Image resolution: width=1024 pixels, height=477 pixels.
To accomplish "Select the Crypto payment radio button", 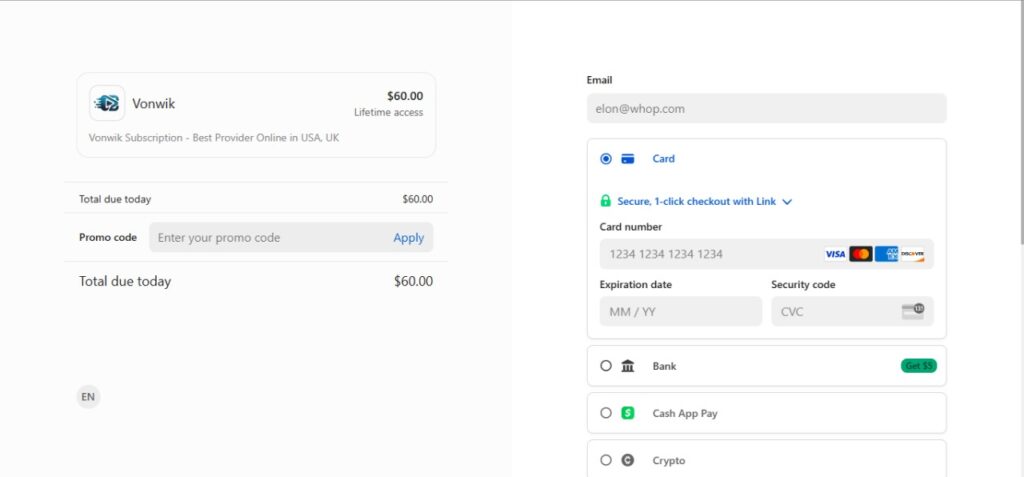I will tap(606, 460).
